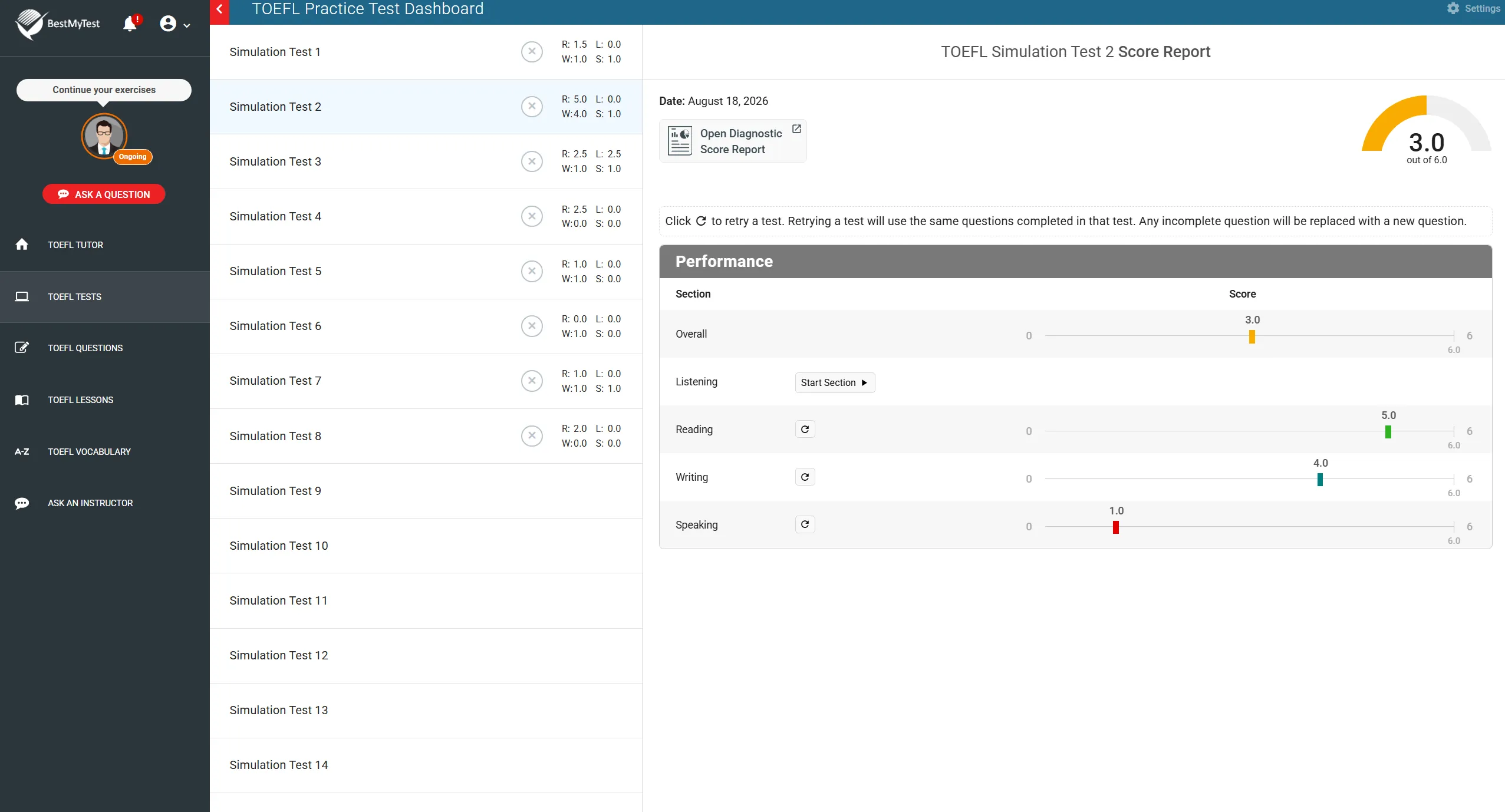The height and width of the screenshot is (812, 1505).
Task: Click the red Speaking 1.0 score marker
Action: [1115, 527]
